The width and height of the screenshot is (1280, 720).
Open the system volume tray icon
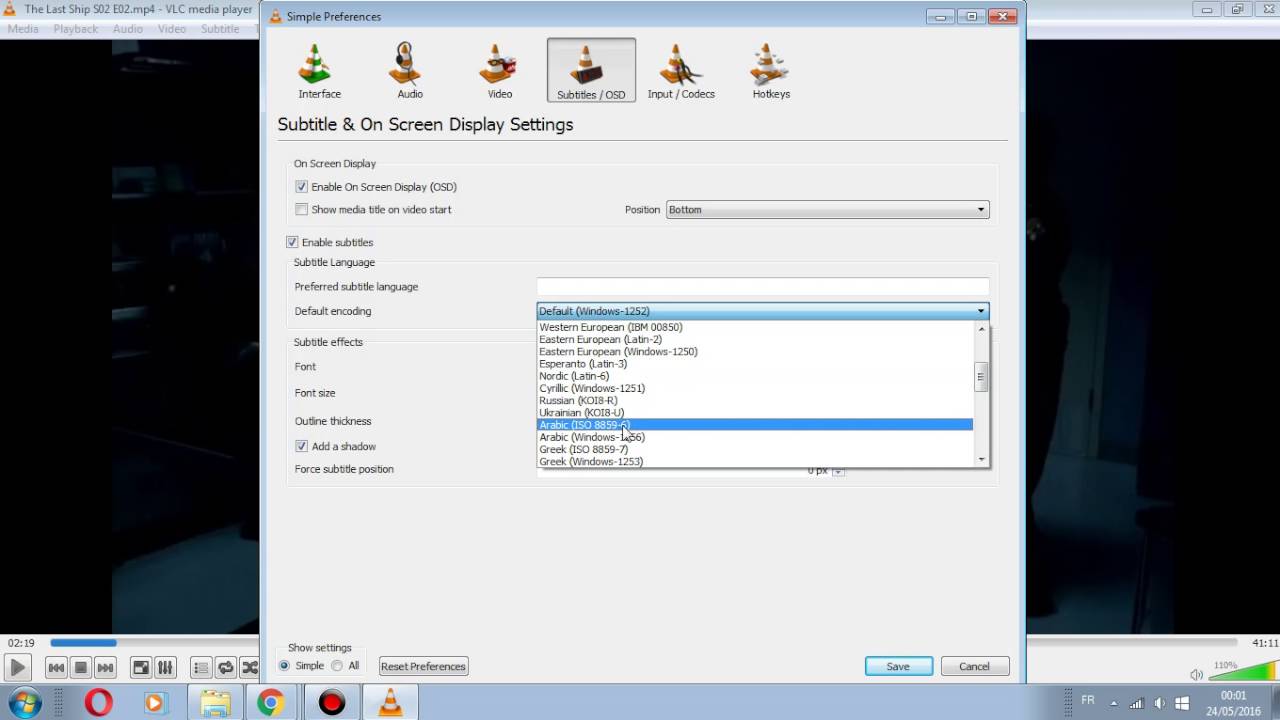click(1158, 703)
